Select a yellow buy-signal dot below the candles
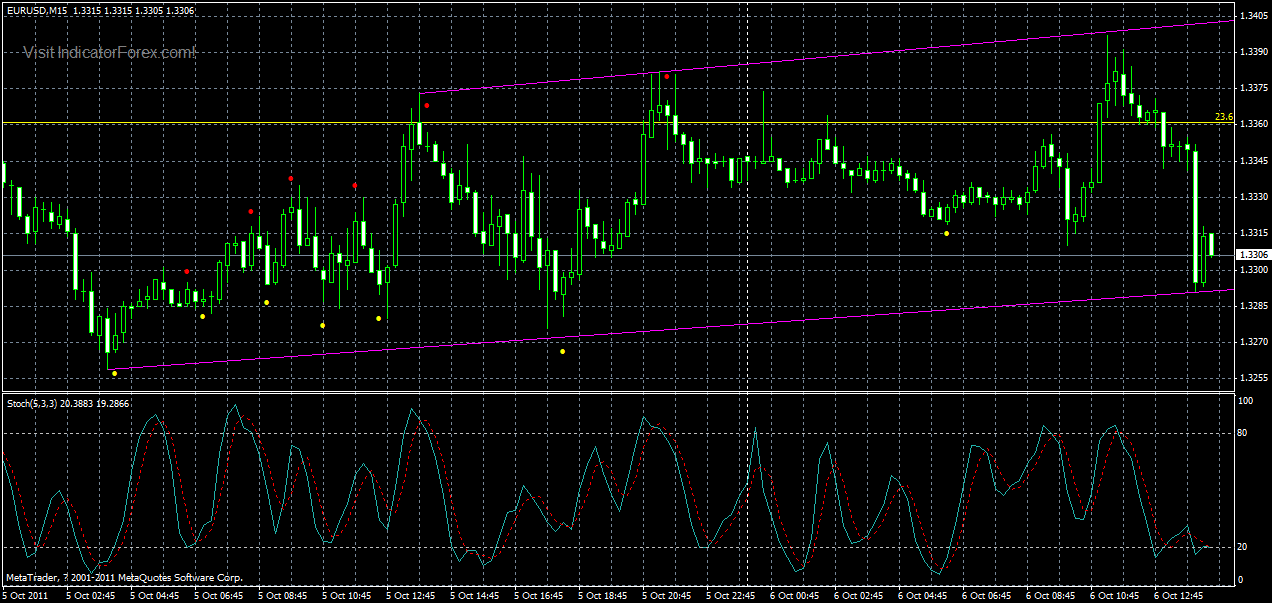Screen dimensions: 1272x603 (x=265, y=302)
